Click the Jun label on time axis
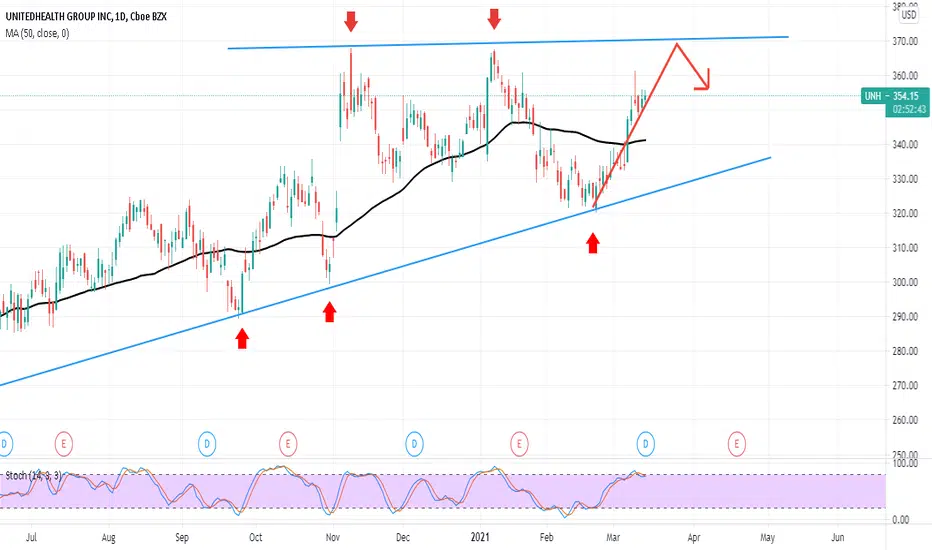 [x=837, y=538]
